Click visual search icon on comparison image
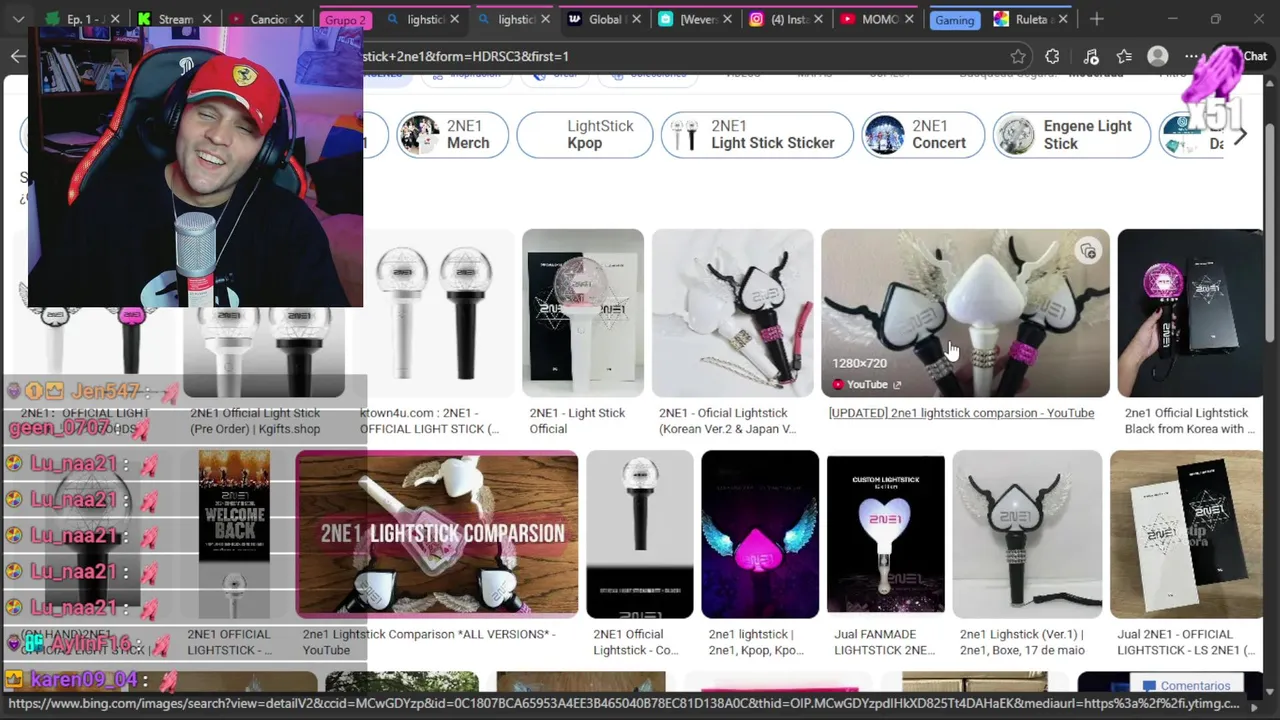1280x720 pixels. 1088,252
